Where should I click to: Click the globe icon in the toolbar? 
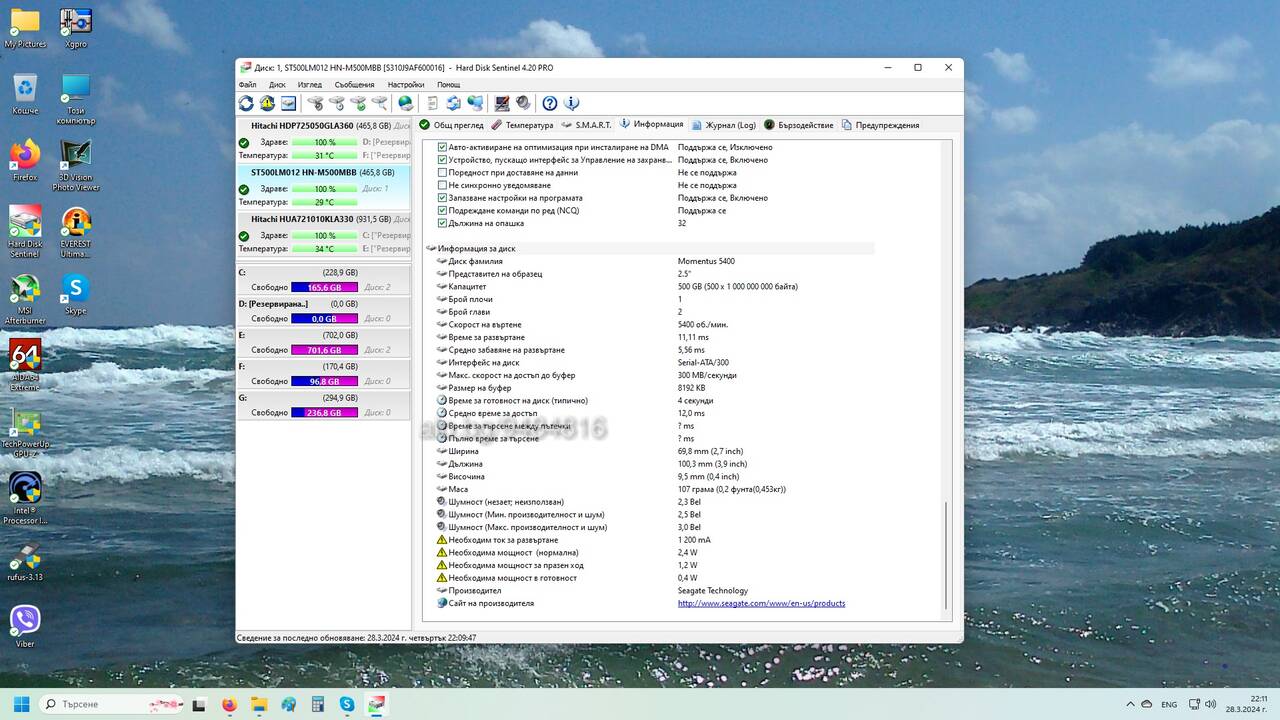[x=405, y=103]
